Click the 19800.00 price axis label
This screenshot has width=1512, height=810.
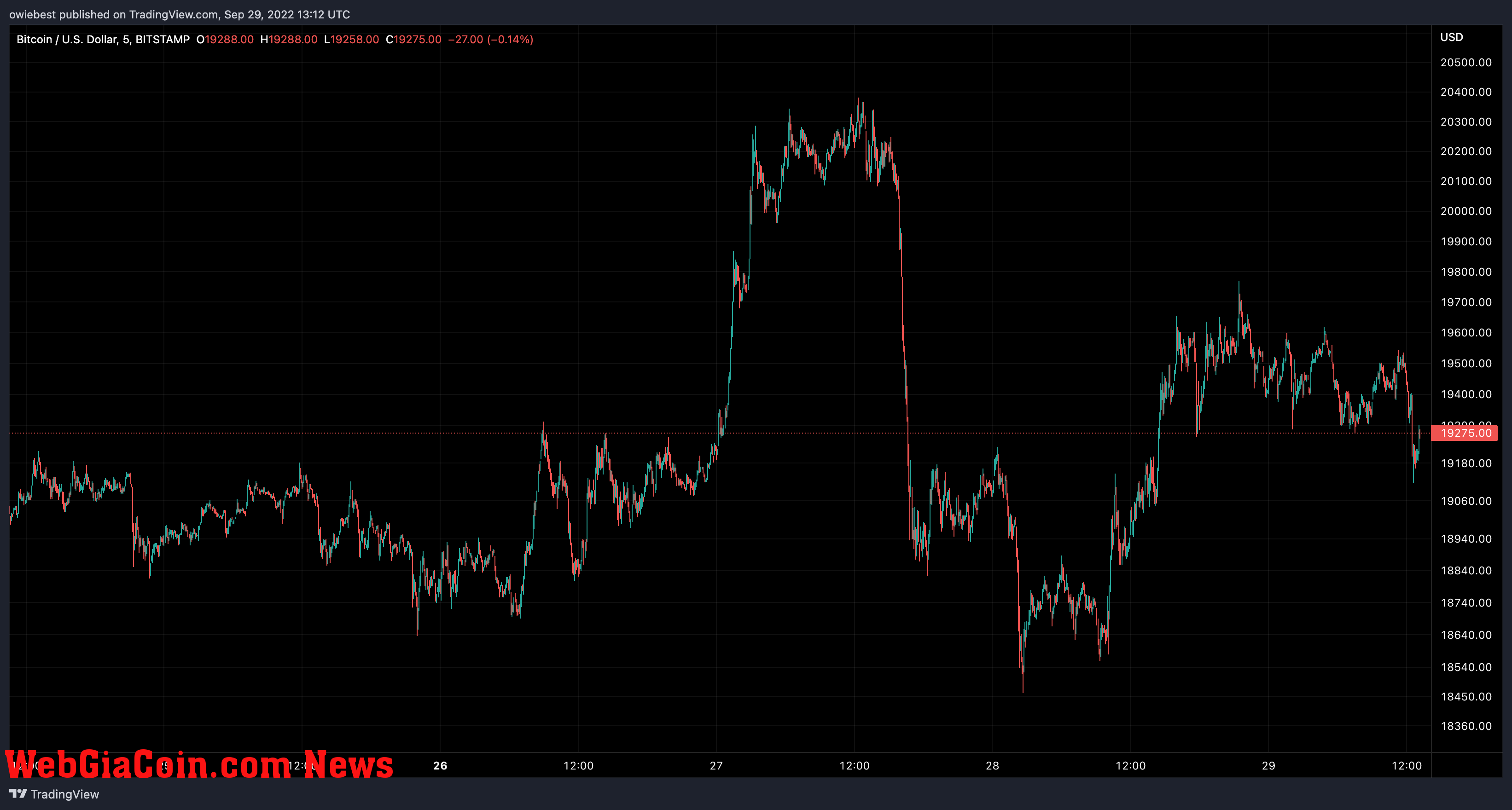point(1465,272)
